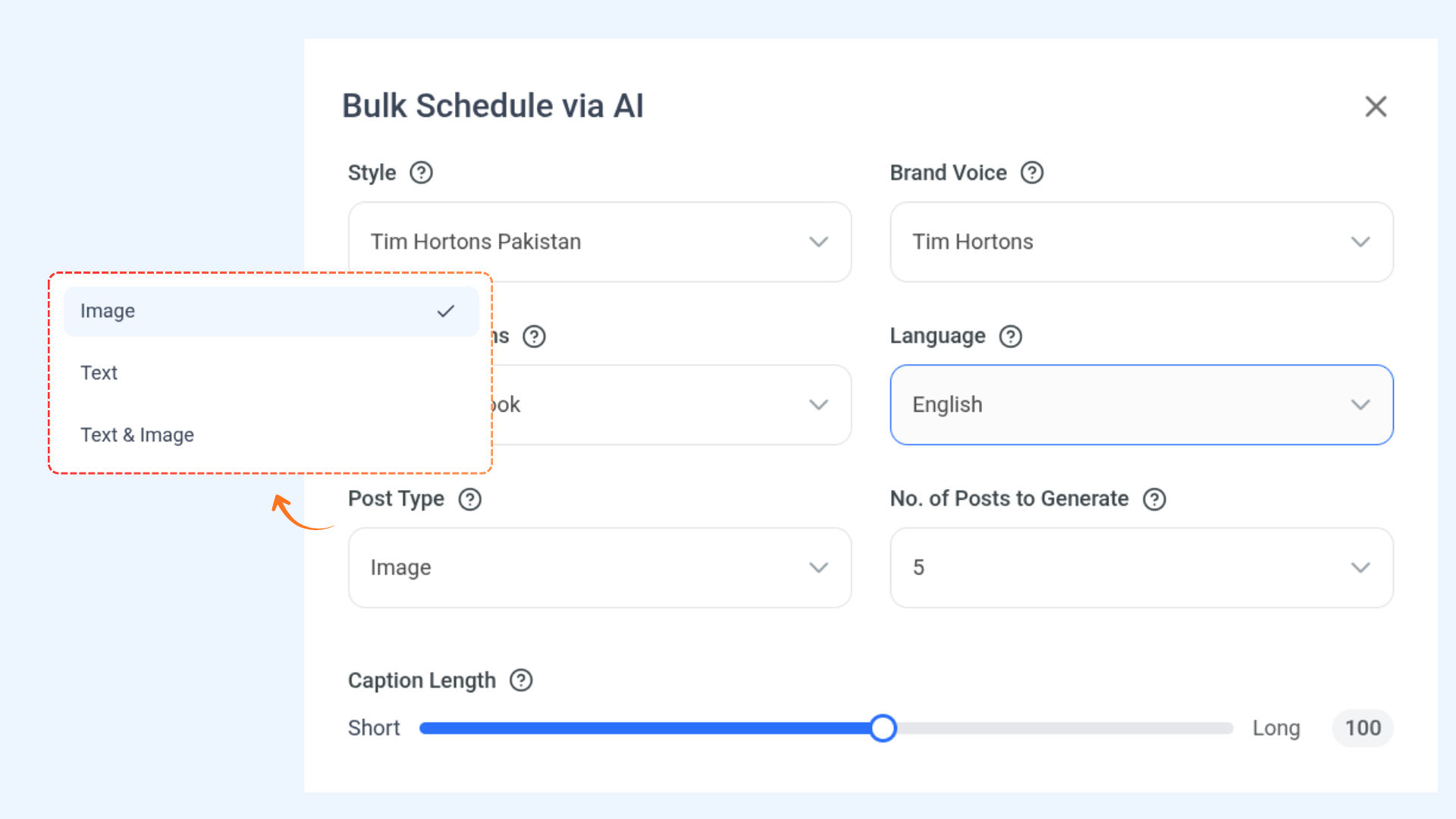Screen dimensions: 1456x819
Task: Click the partially hidden platforms help icon
Action: tap(534, 336)
